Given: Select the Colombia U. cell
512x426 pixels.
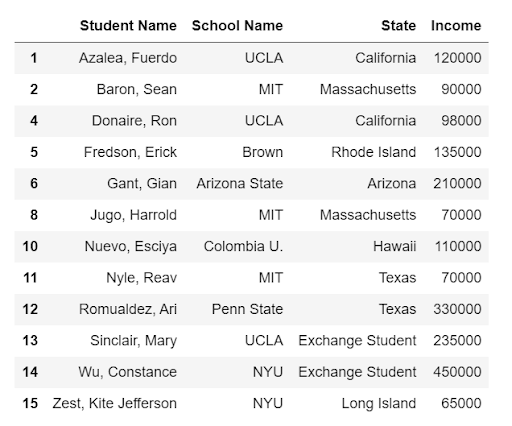Looking at the screenshot, I should (x=243, y=247).
